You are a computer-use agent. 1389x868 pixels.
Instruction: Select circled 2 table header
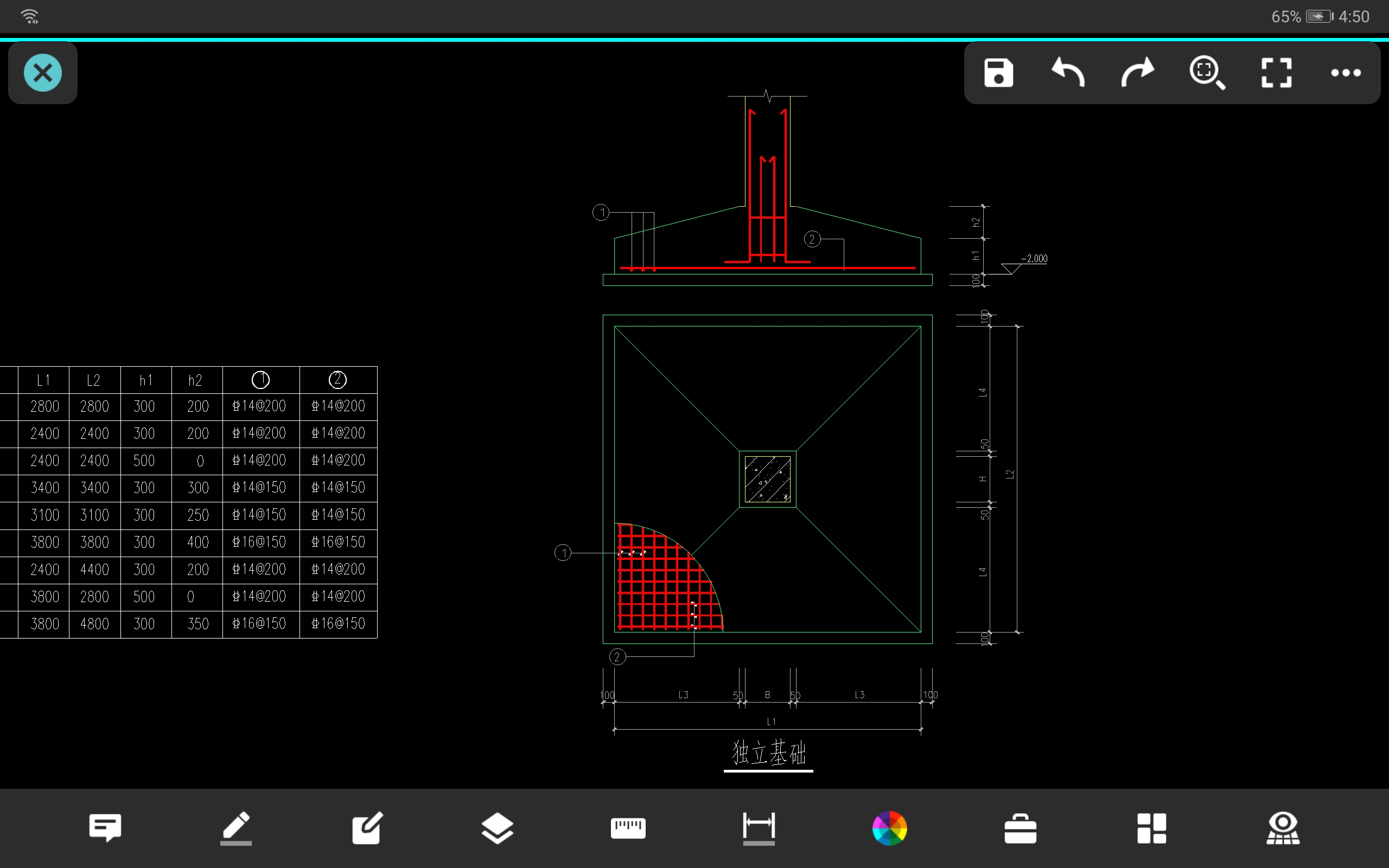[x=337, y=379]
